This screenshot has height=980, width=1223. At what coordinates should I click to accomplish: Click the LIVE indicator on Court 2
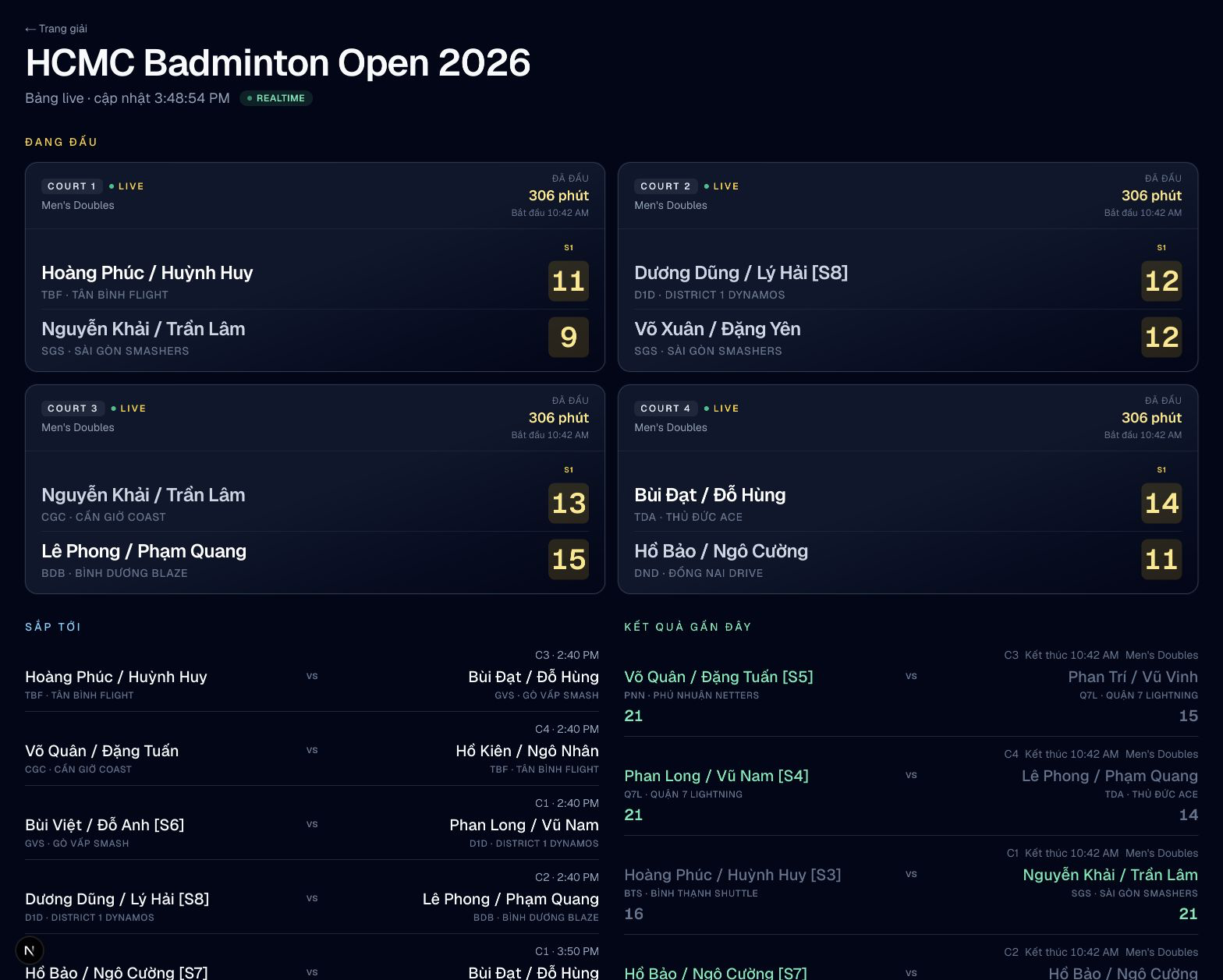pyautogui.click(x=721, y=186)
